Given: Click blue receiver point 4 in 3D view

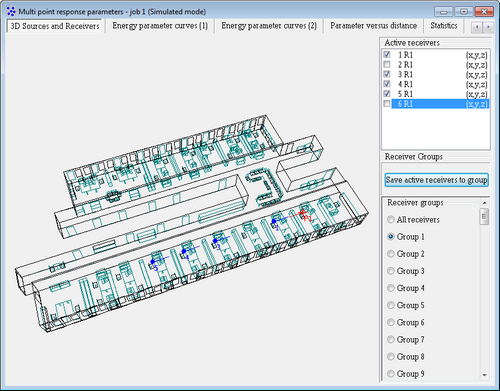Looking at the screenshot, I should pos(184,251).
